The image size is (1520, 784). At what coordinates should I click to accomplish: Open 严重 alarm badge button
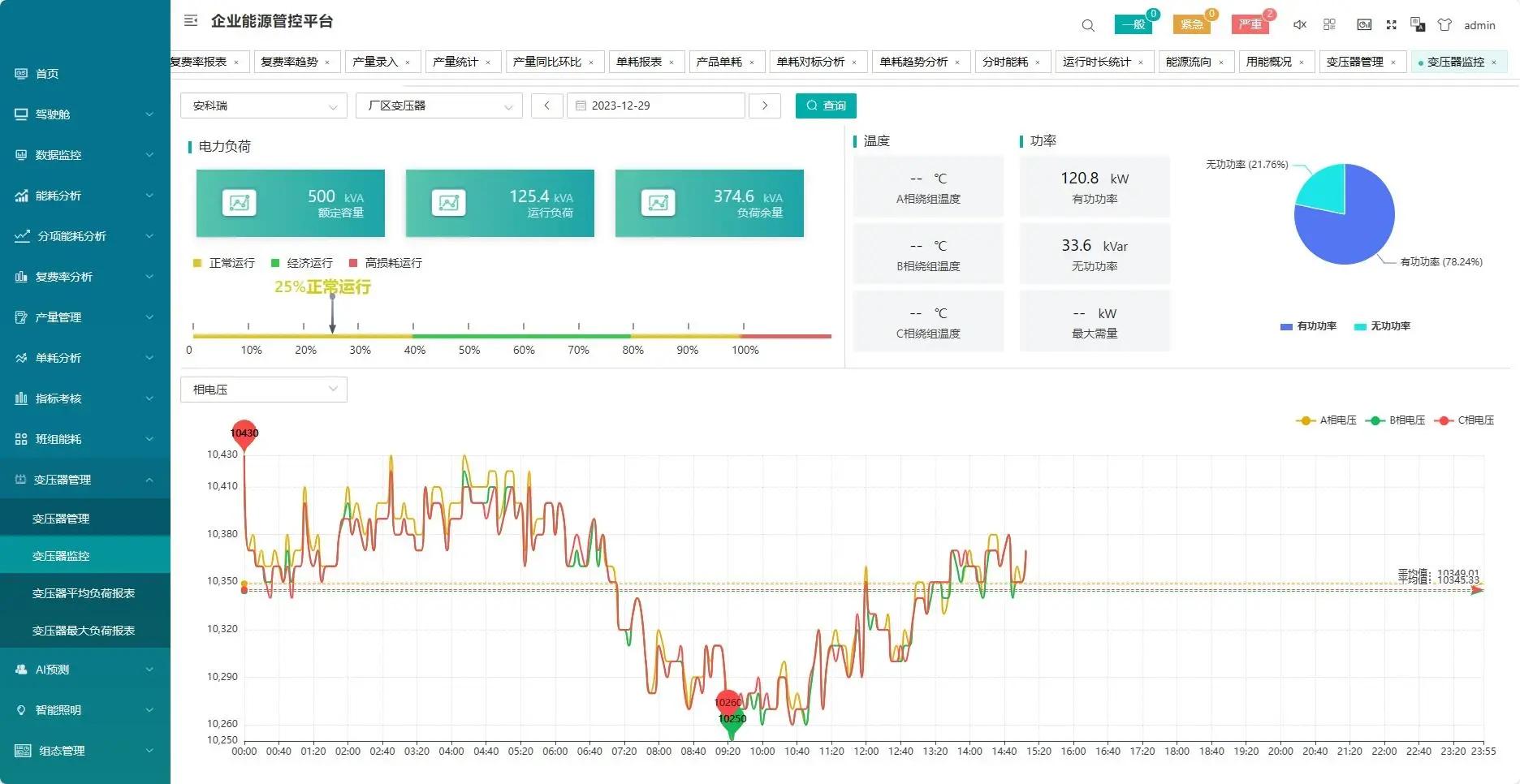1250,24
